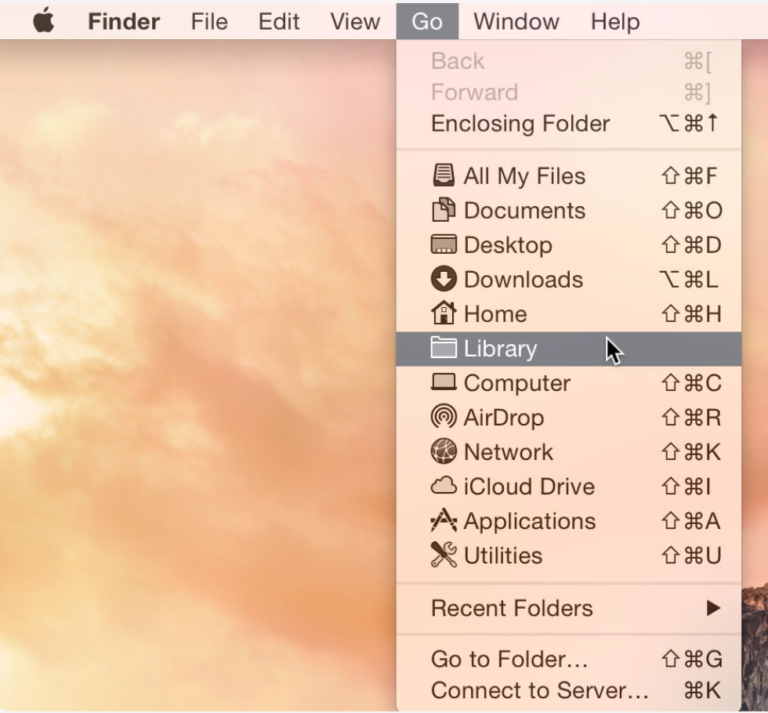Choose Connect to Server…
The image size is (768, 713).
(x=569, y=690)
